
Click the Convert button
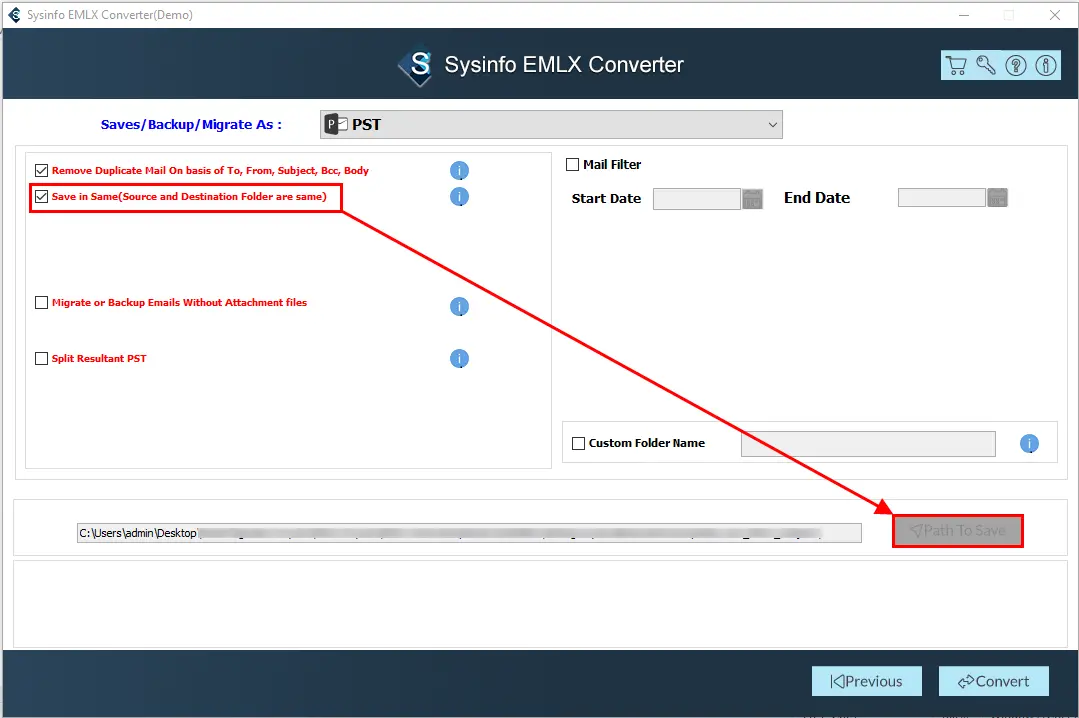click(x=994, y=681)
